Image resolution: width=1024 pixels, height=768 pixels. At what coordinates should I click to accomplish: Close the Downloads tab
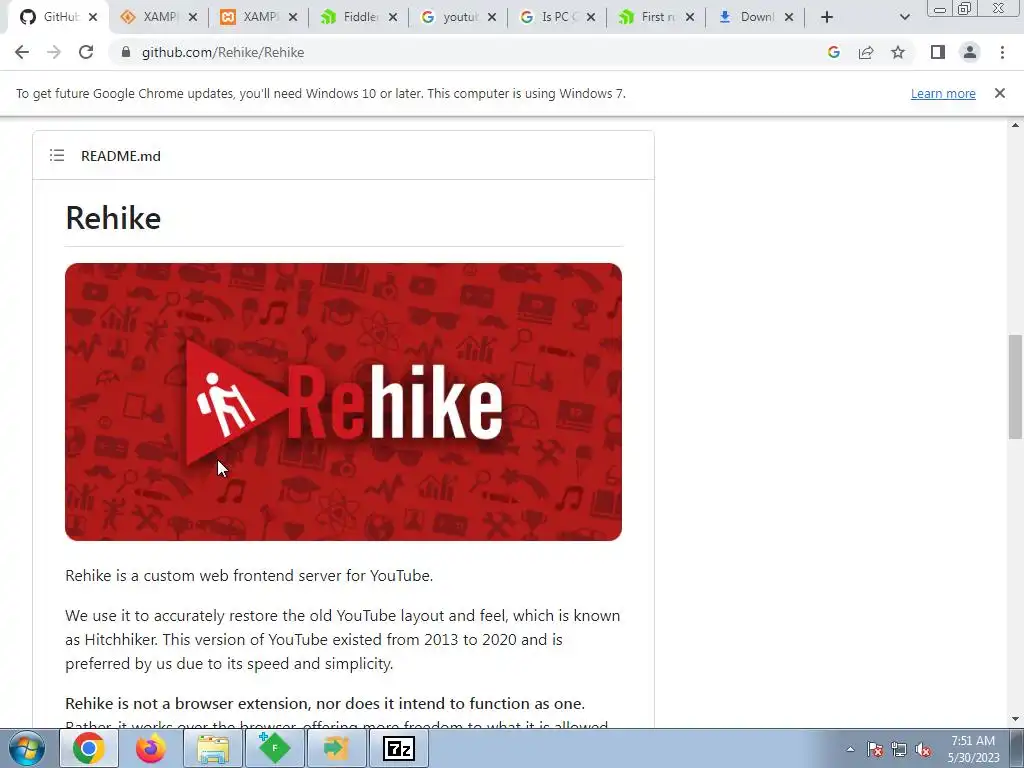789,17
